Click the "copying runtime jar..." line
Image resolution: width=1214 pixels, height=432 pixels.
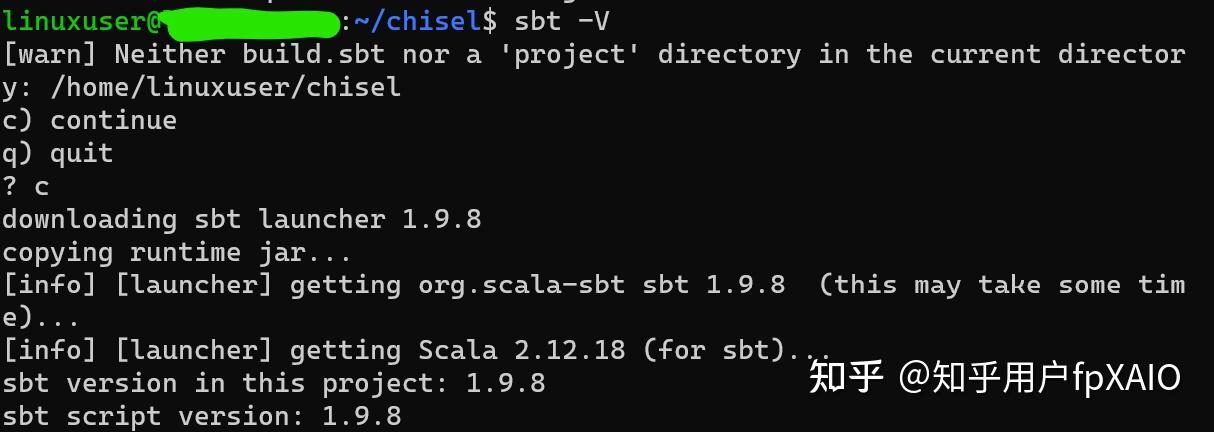pyautogui.click(x=176, y=252)
